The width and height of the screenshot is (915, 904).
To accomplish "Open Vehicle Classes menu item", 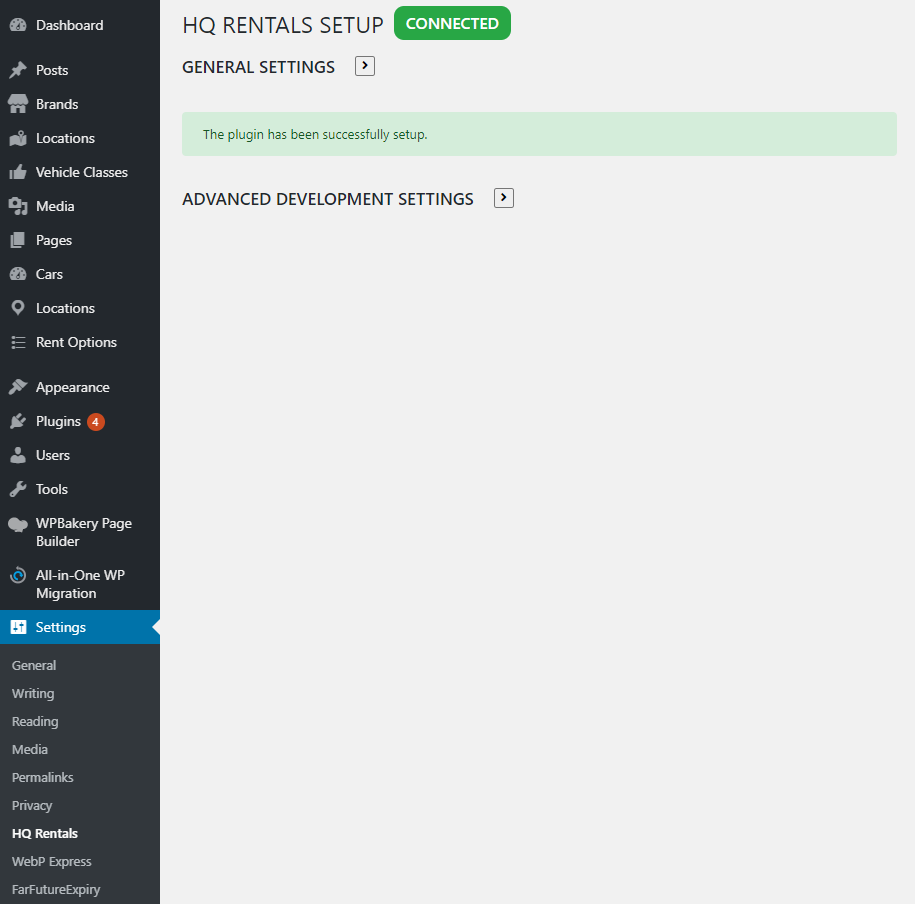I will tap(80, 172).
